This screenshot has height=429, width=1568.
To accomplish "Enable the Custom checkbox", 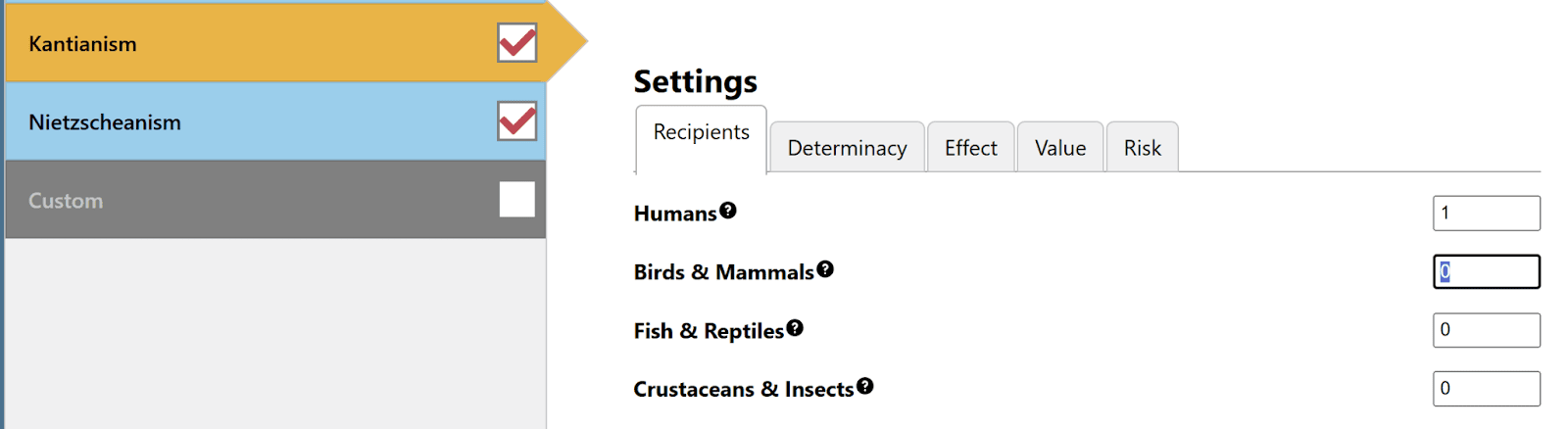I will pos(516,200).
